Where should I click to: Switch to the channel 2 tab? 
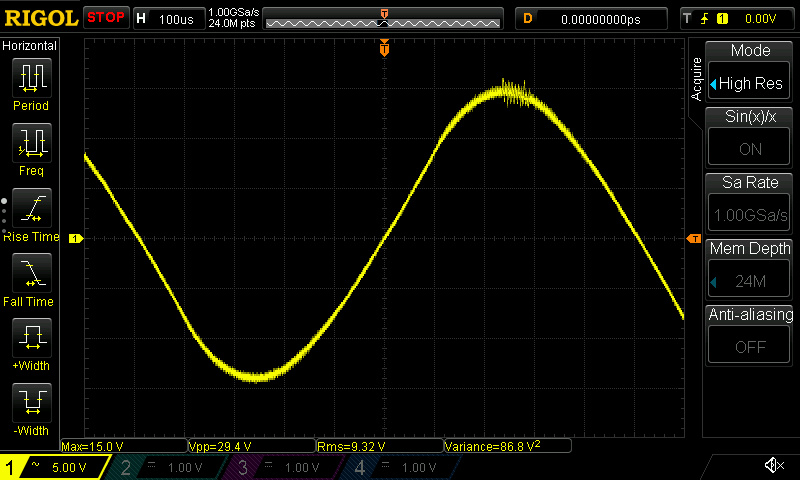coord(165,467)
